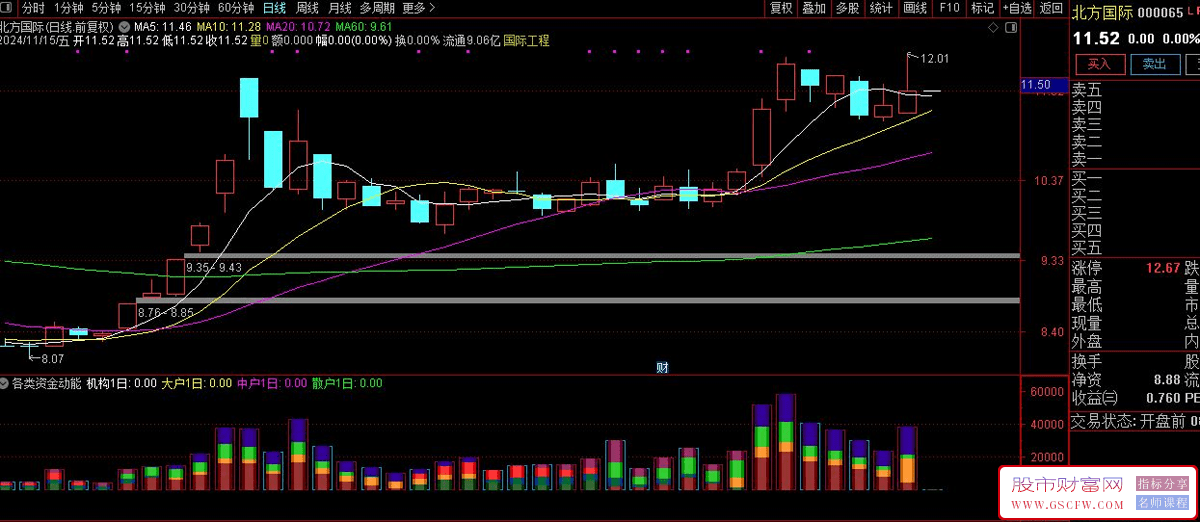Click the 交易状态 status line
This screenshot has height=522, width=1200.
(x=1135, y=421)
